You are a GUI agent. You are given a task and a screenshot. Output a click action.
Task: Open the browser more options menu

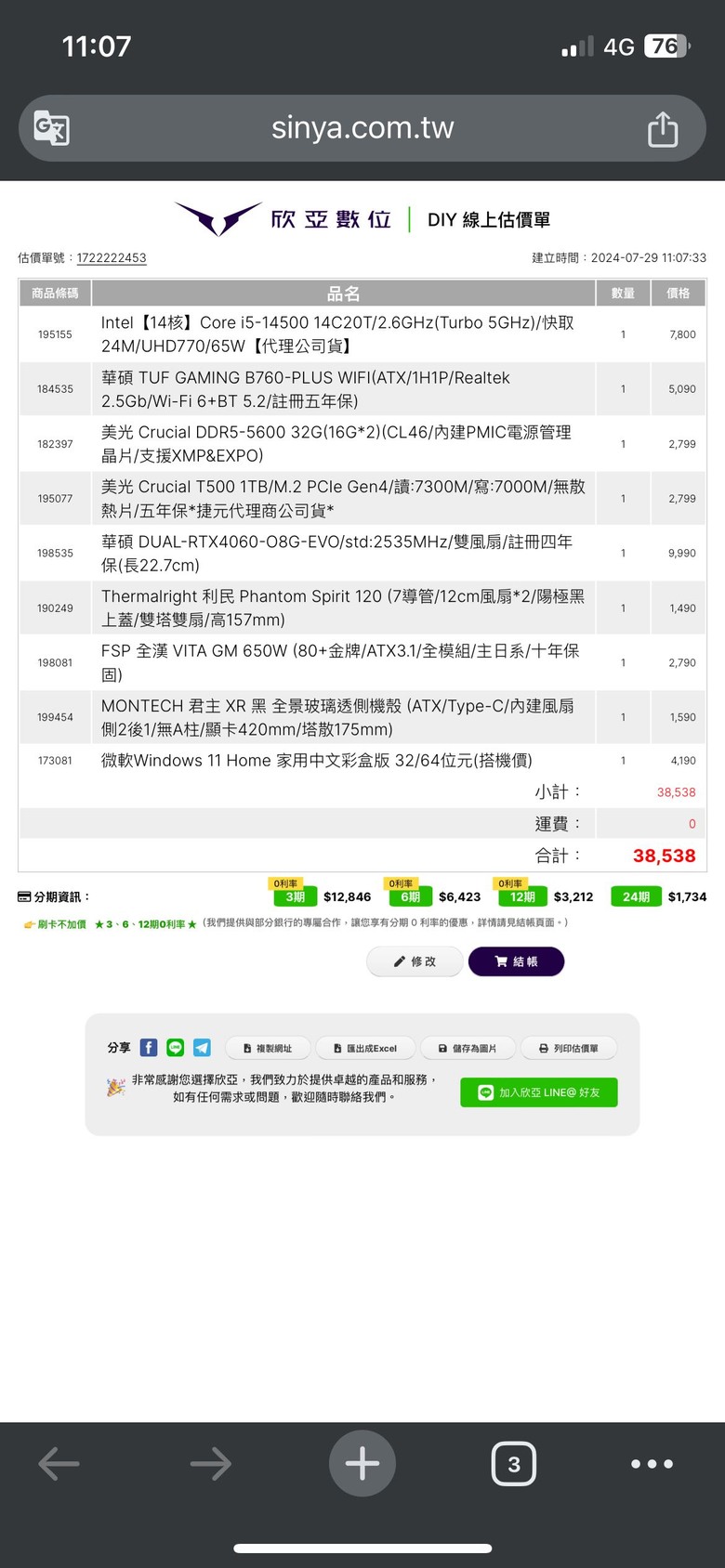coord(652,1464)
